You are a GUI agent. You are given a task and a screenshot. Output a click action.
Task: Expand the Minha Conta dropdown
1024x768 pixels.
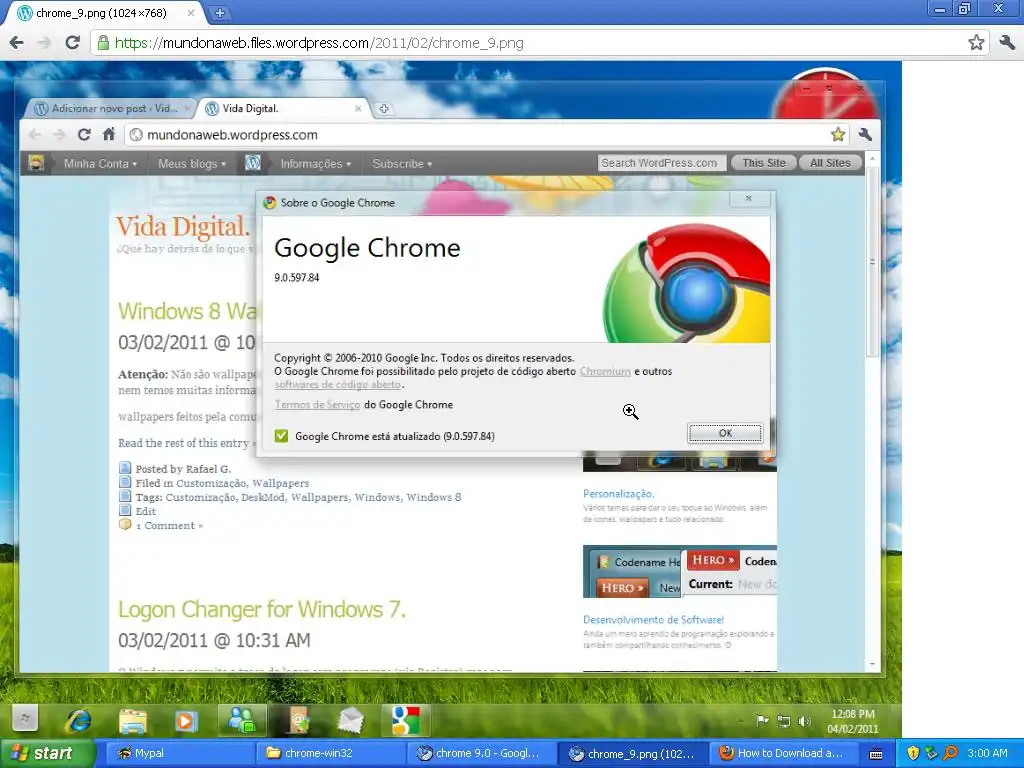pos(101,164)
